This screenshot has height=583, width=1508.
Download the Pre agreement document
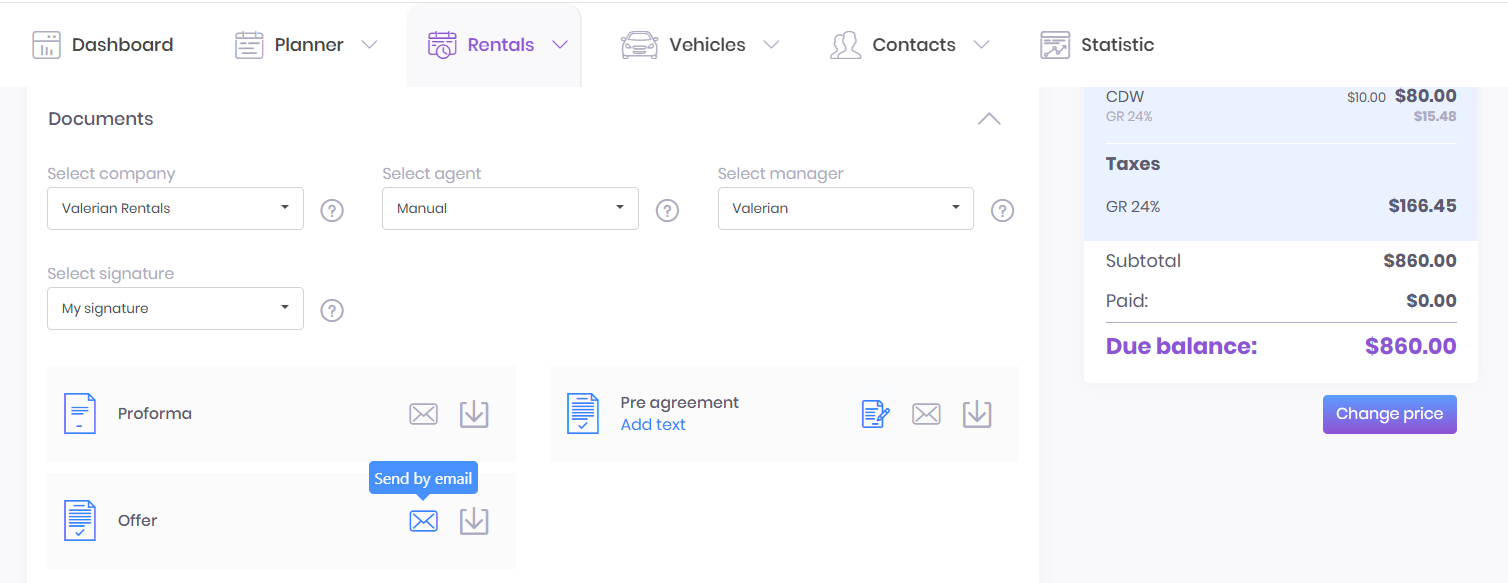tap(977, 414)
